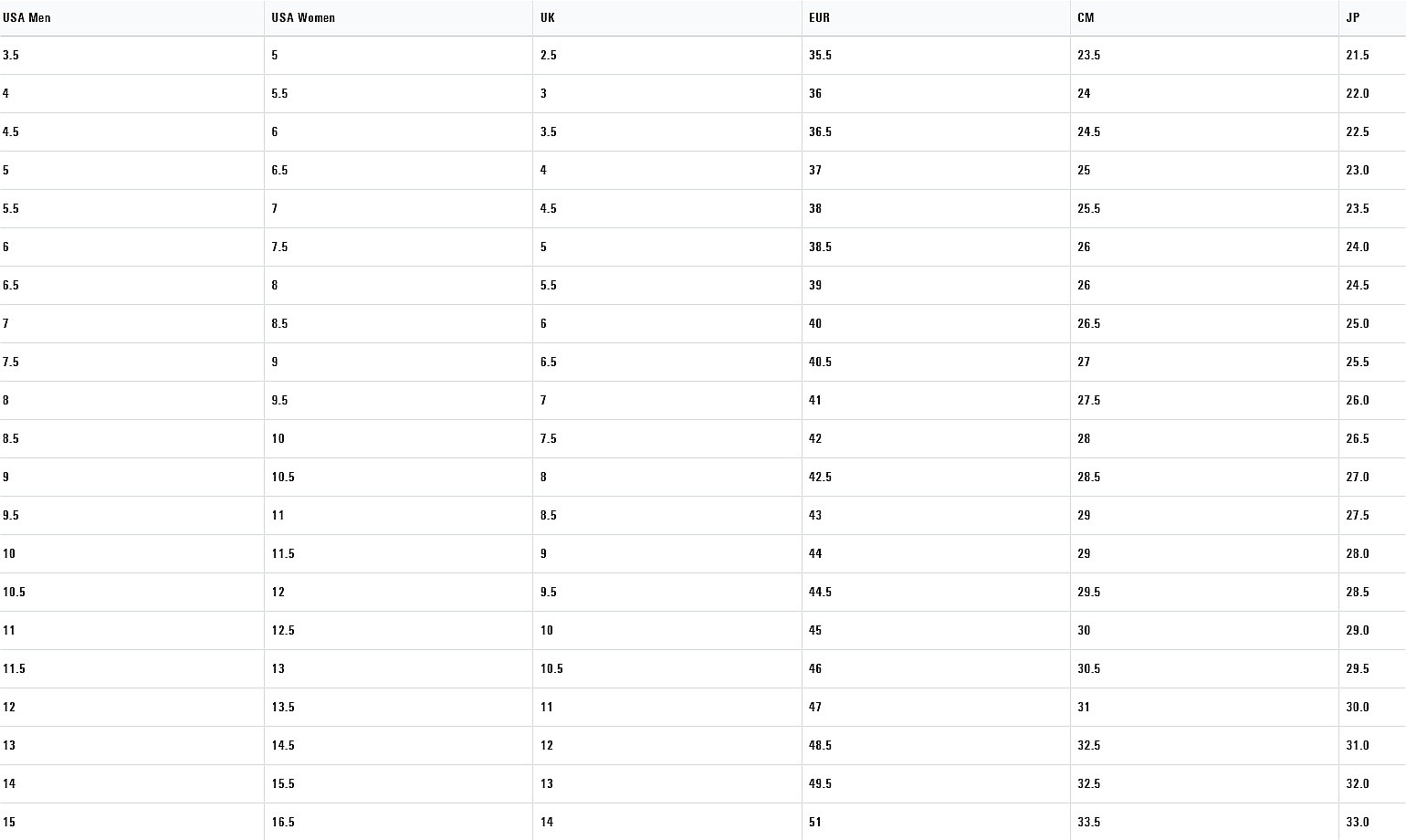
Task: Select EUR size 48.5 cell
Action: point(936,746)
